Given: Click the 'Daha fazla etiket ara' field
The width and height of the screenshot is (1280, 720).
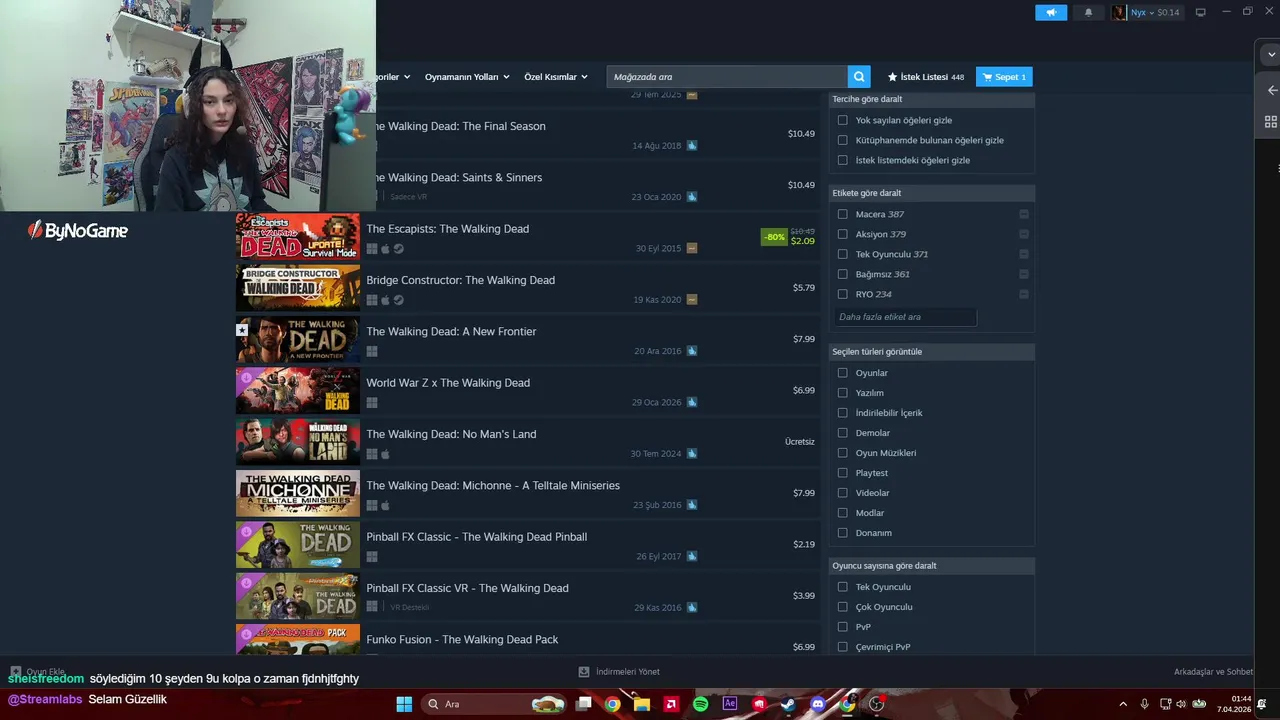Looking at the screenshot, I should [x=905, y=317].
